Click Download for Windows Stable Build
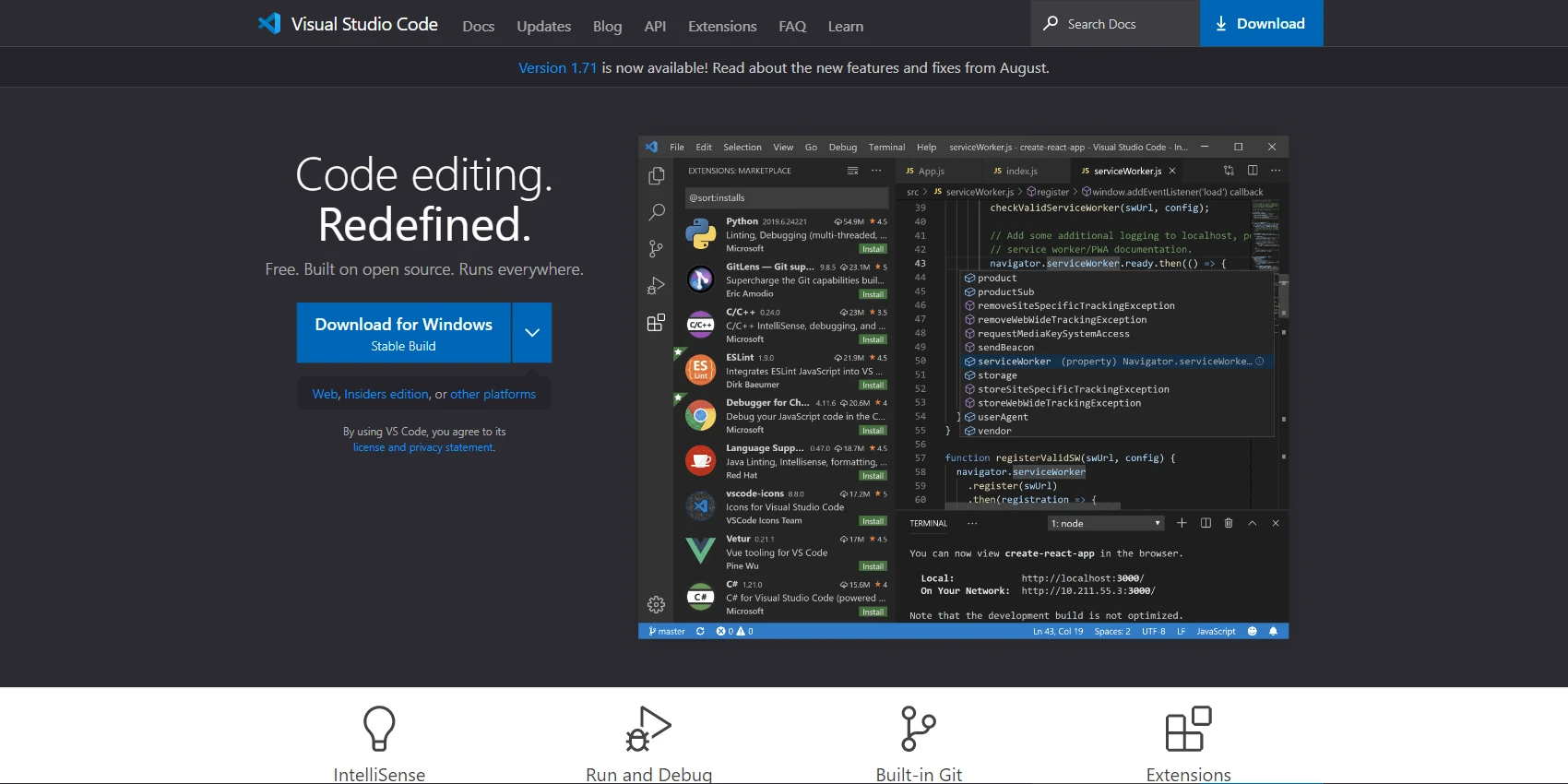1568x784 pixels. [403, 333]
